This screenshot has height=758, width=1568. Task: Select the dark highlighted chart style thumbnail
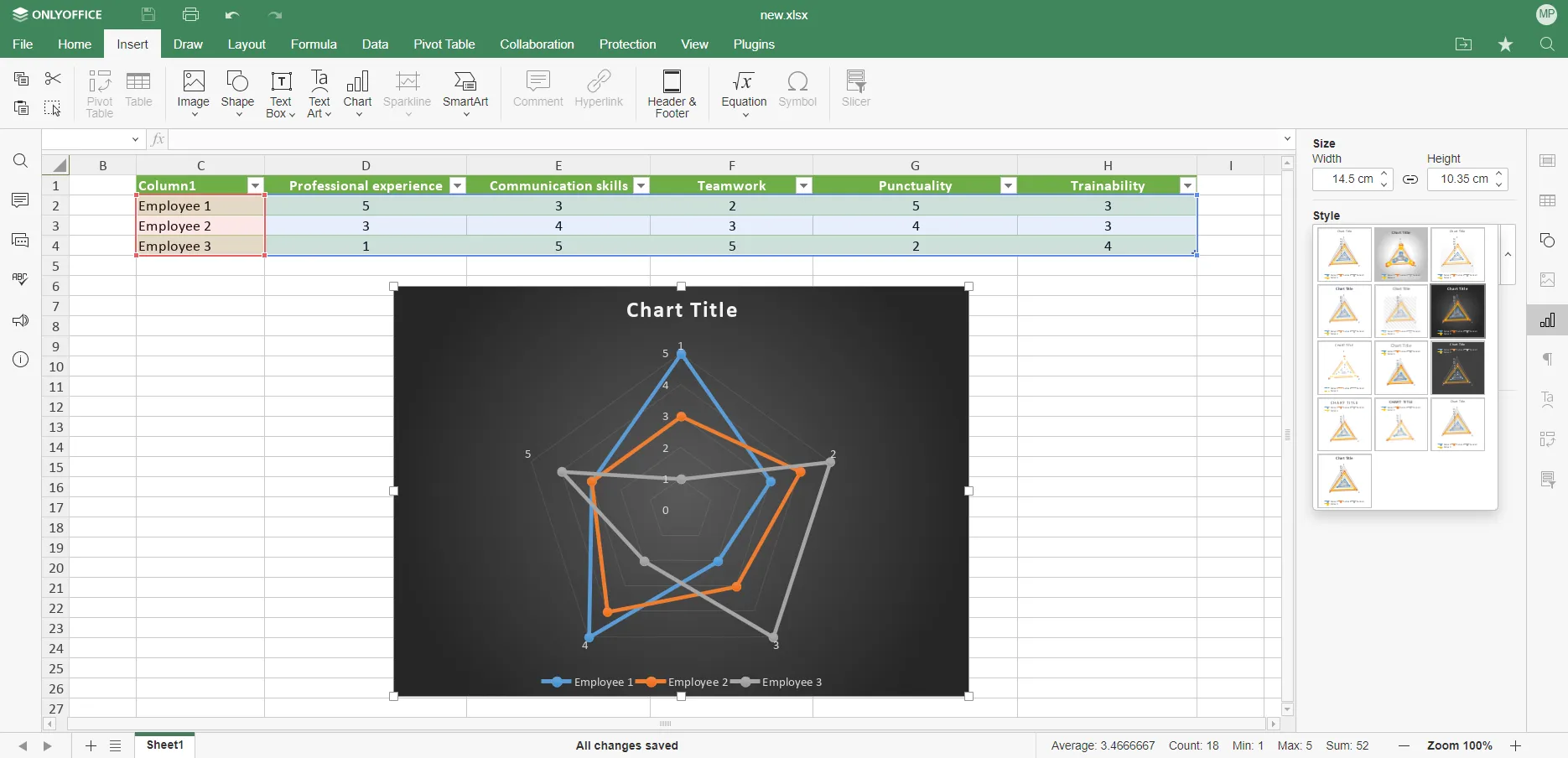tap(1457, 311)
